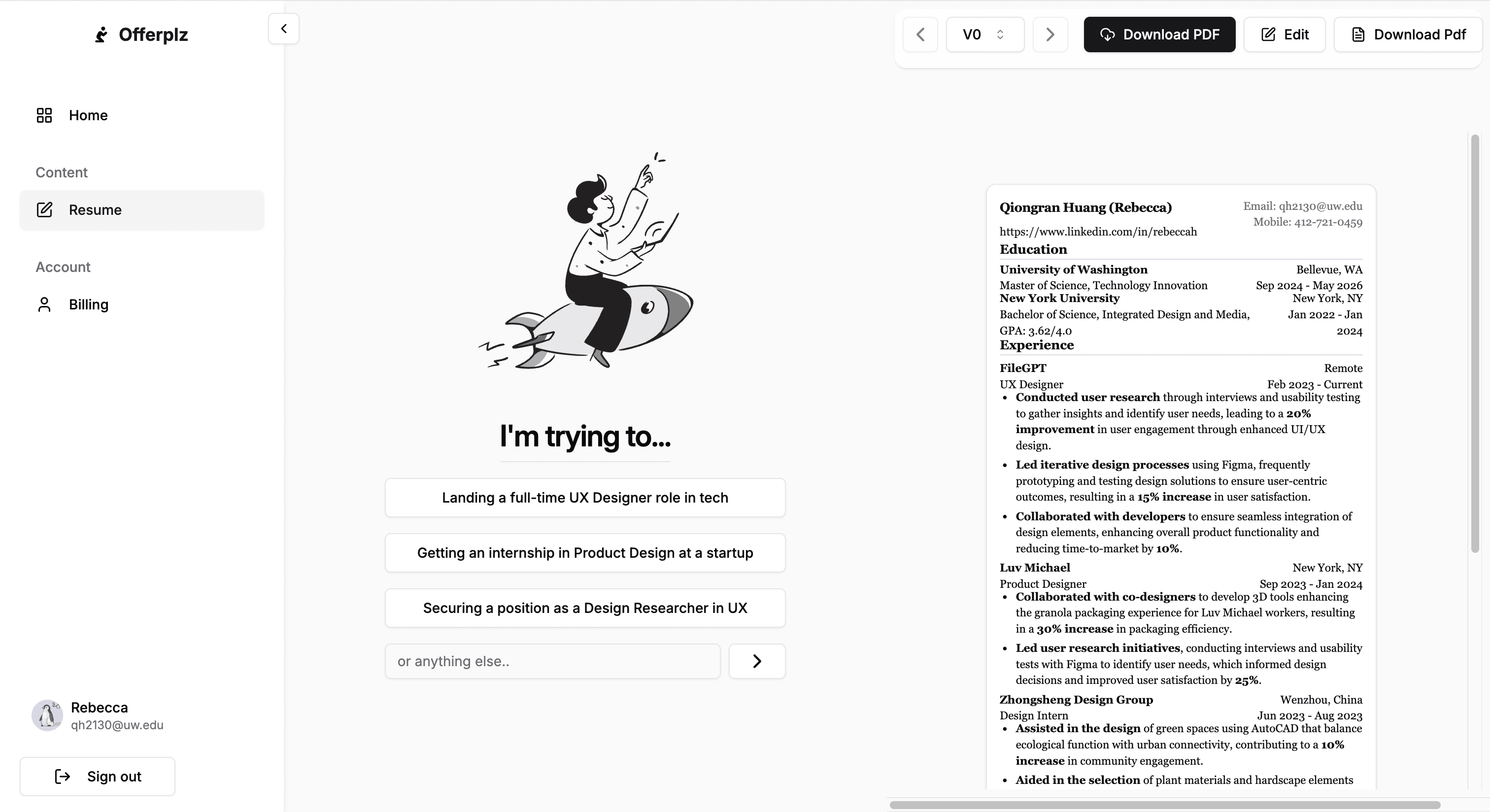Image resolution: width=1490 pixels, height=812 pixels.
Task: Focus the 'or anything else..' input field
Action: pos(552,661)
